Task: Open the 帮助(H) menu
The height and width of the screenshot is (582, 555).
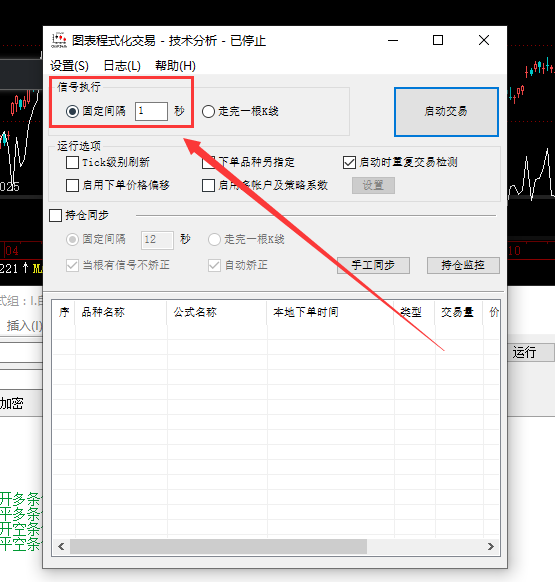Action: [175, 66]
